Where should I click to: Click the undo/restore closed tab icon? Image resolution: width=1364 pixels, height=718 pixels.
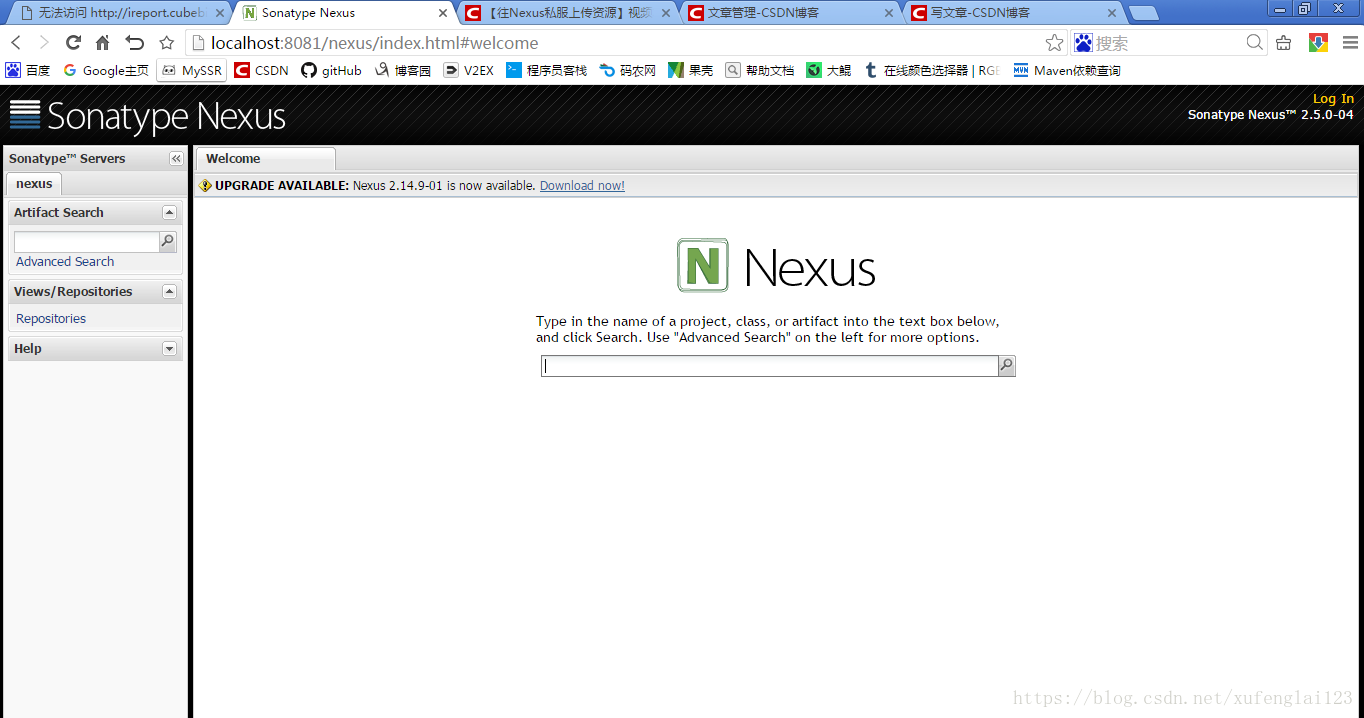coord(134,43)
